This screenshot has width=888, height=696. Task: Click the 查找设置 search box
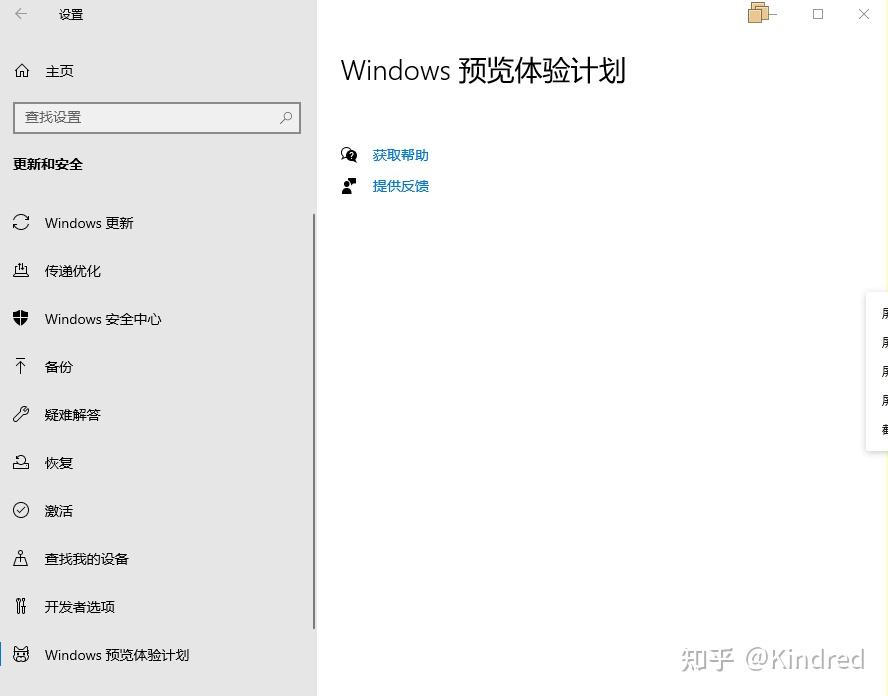(x=157, y=118)
